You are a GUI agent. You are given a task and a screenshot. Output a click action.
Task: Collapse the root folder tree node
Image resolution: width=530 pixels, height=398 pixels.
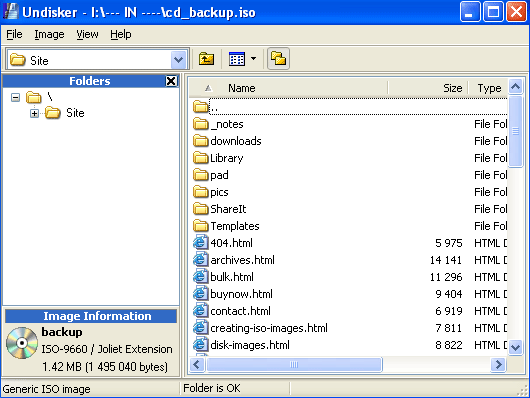coord(15,98)
